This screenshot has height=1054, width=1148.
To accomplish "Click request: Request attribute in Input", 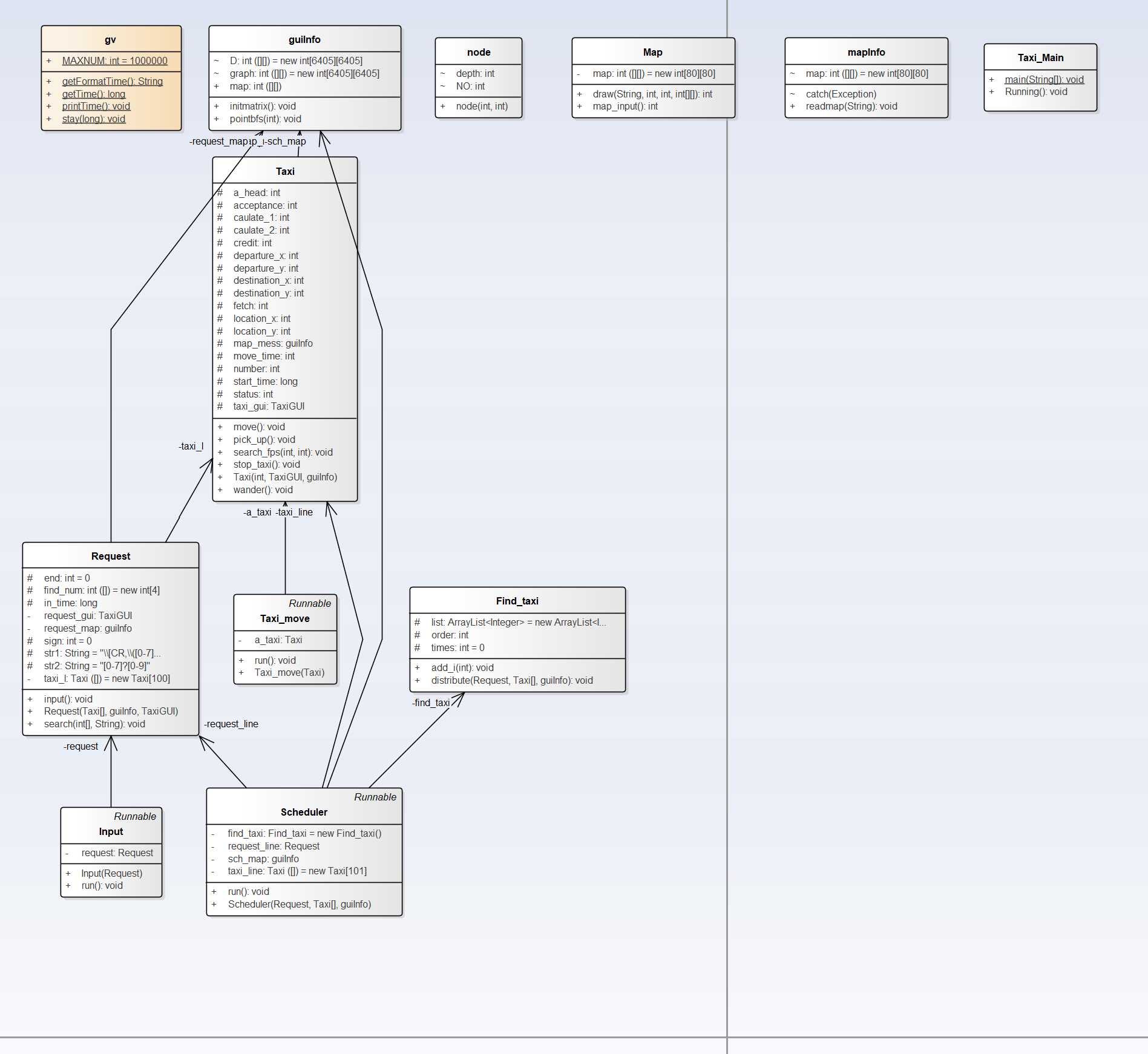I will 117,853.
